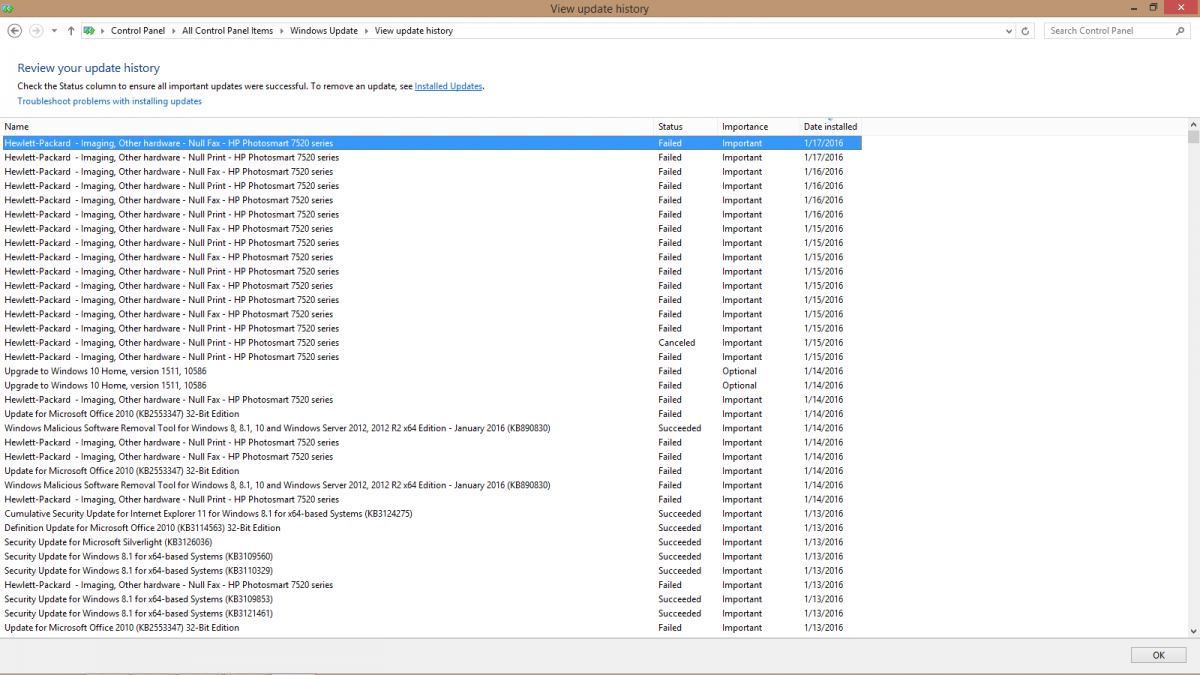The width and height of the screenshot is (1200, 675).
Task: Refresh the update history page
Action: pyautogui.click(x=1025, y=31)
